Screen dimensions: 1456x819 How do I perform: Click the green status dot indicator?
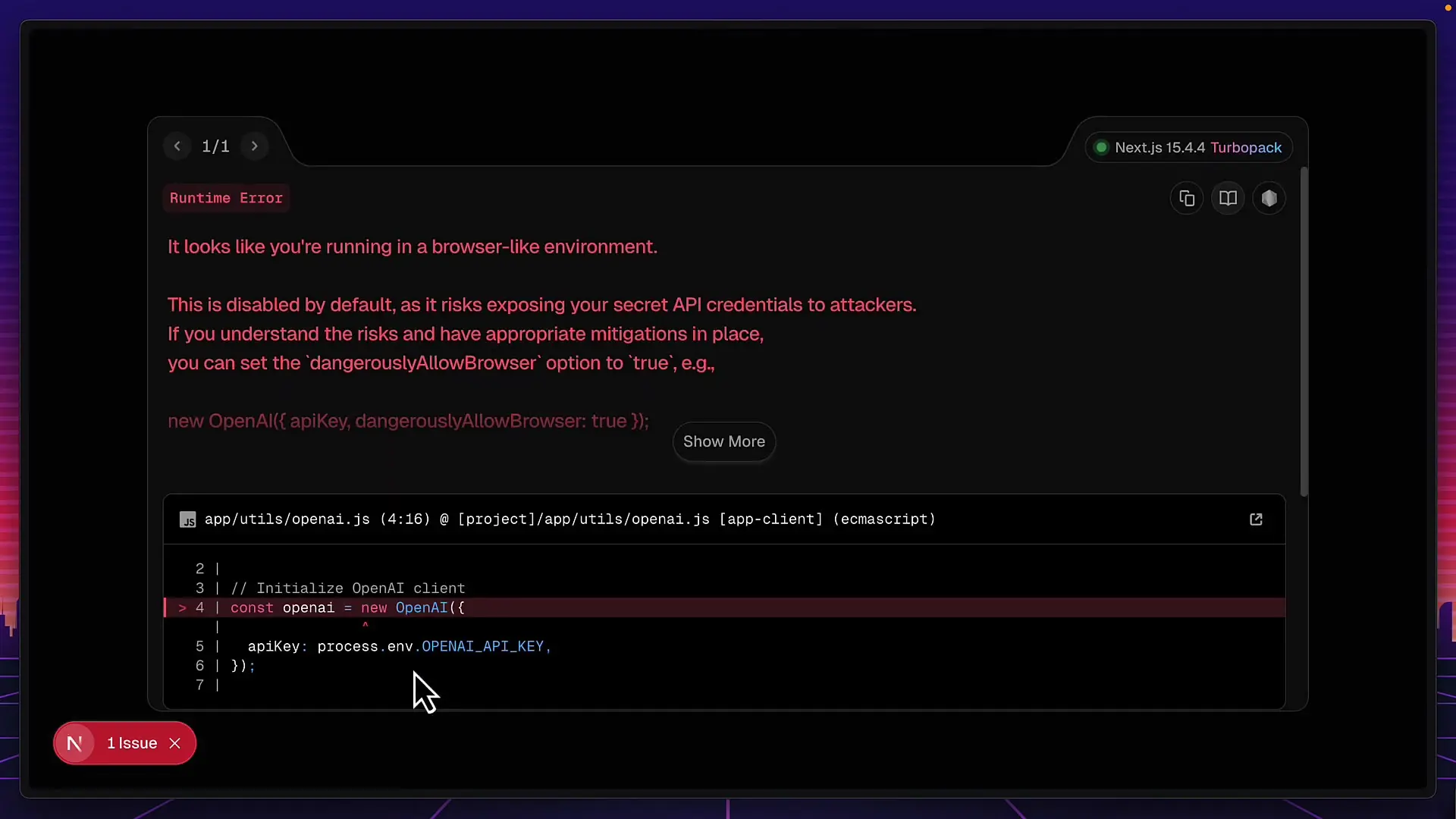[x=1101, y=147]
